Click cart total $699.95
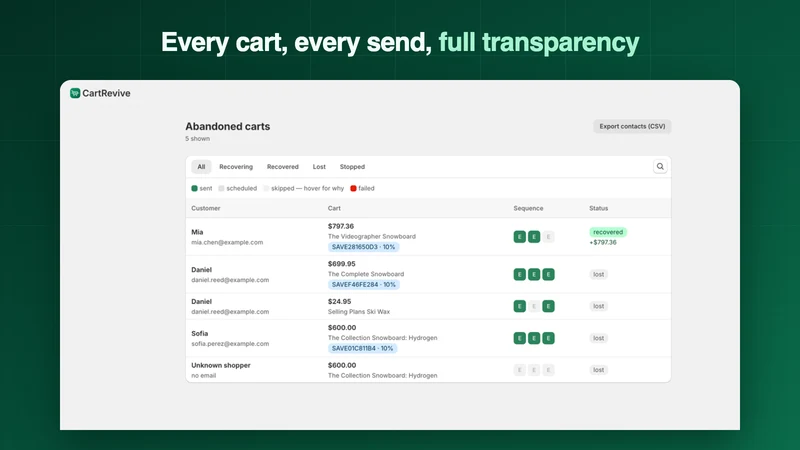This screenshot has width=800, height=450. [x=341, y=264]
